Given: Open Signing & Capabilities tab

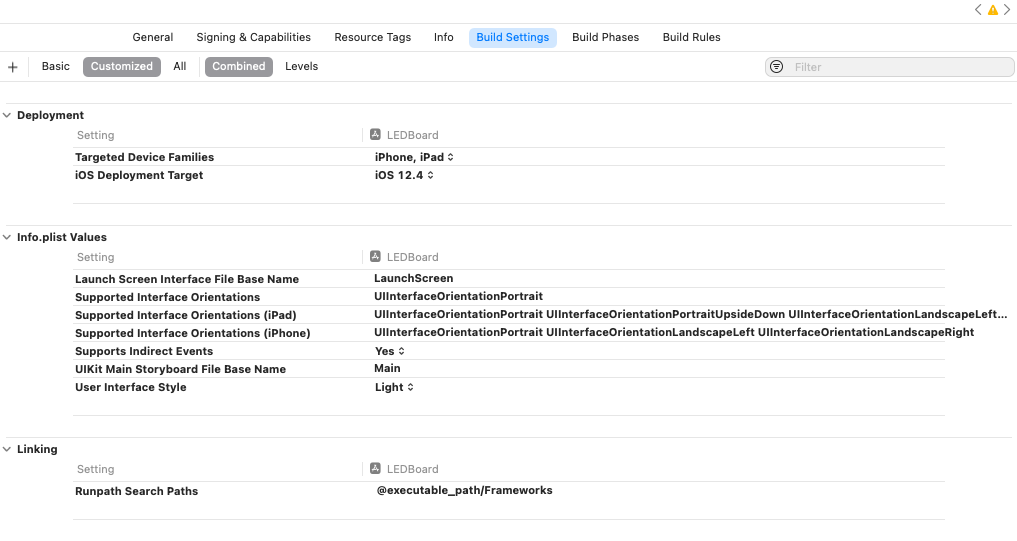Looking at the screenshot, I should click(254, 37).
